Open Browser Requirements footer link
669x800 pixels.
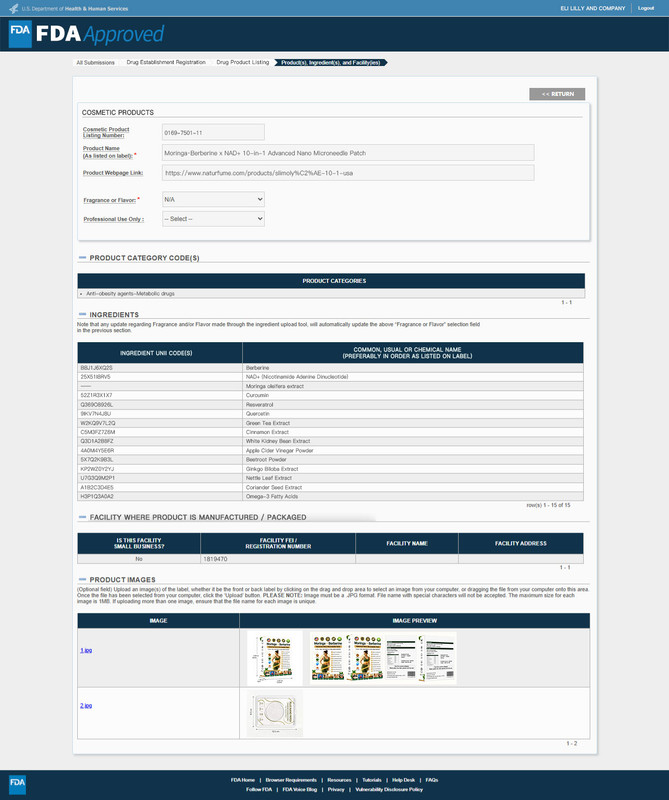[291, 780]
